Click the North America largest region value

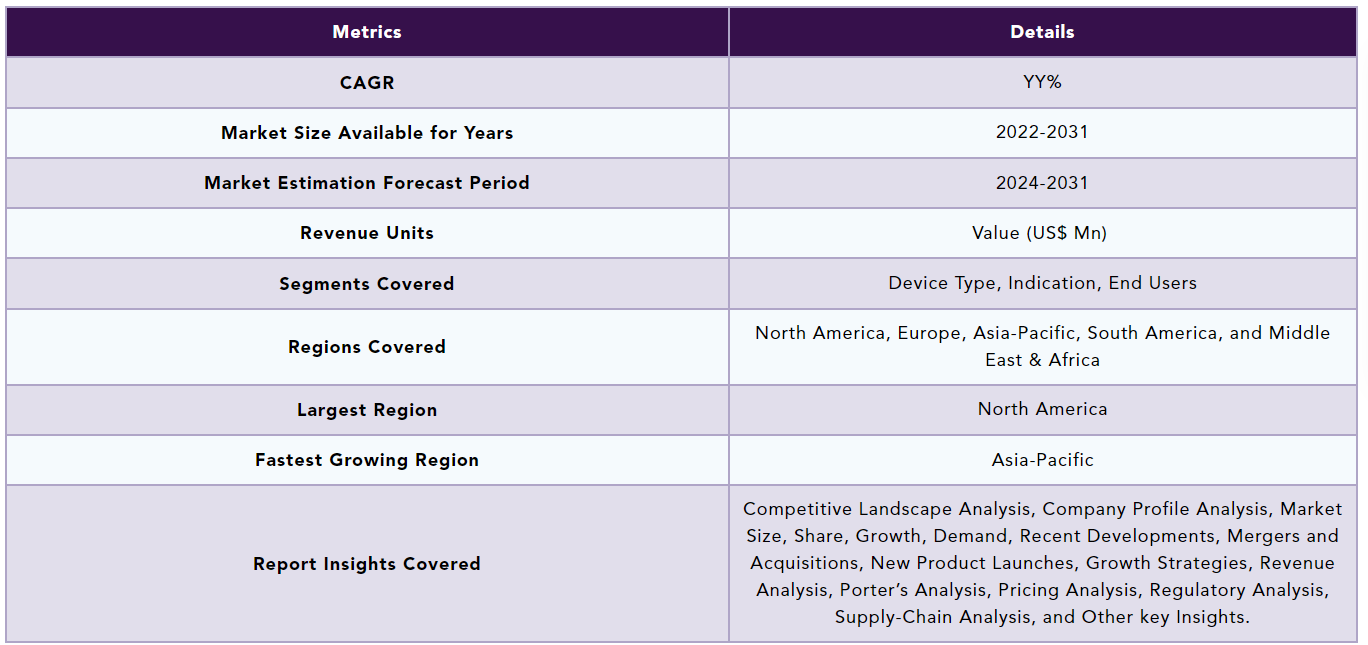click(1042, 410)
